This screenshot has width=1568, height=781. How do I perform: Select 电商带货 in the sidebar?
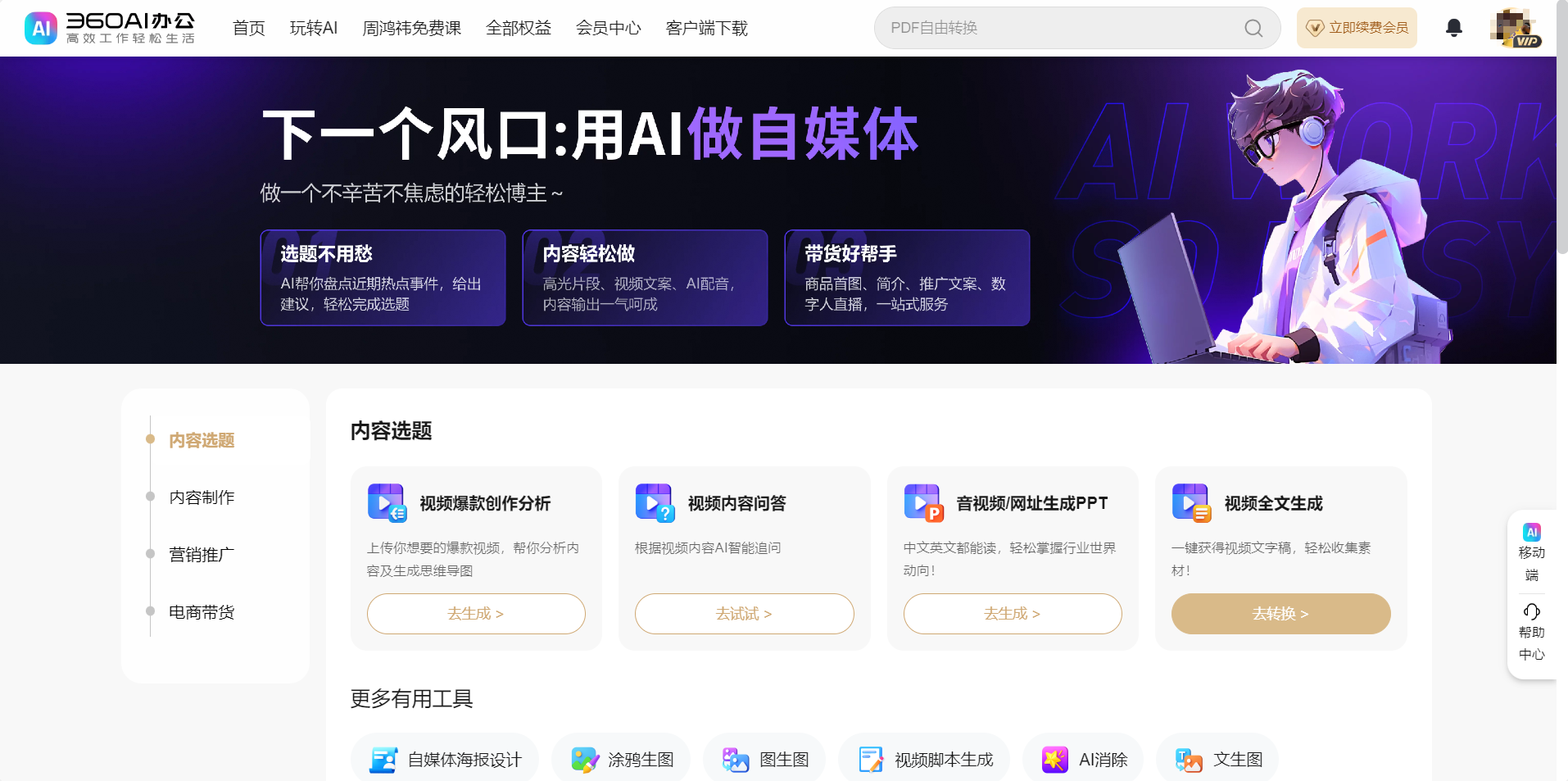click(202, 612)
